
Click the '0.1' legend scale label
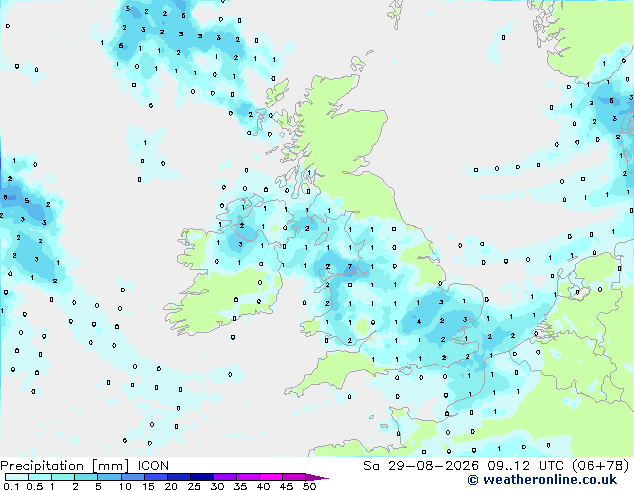[x=11, y=486]
